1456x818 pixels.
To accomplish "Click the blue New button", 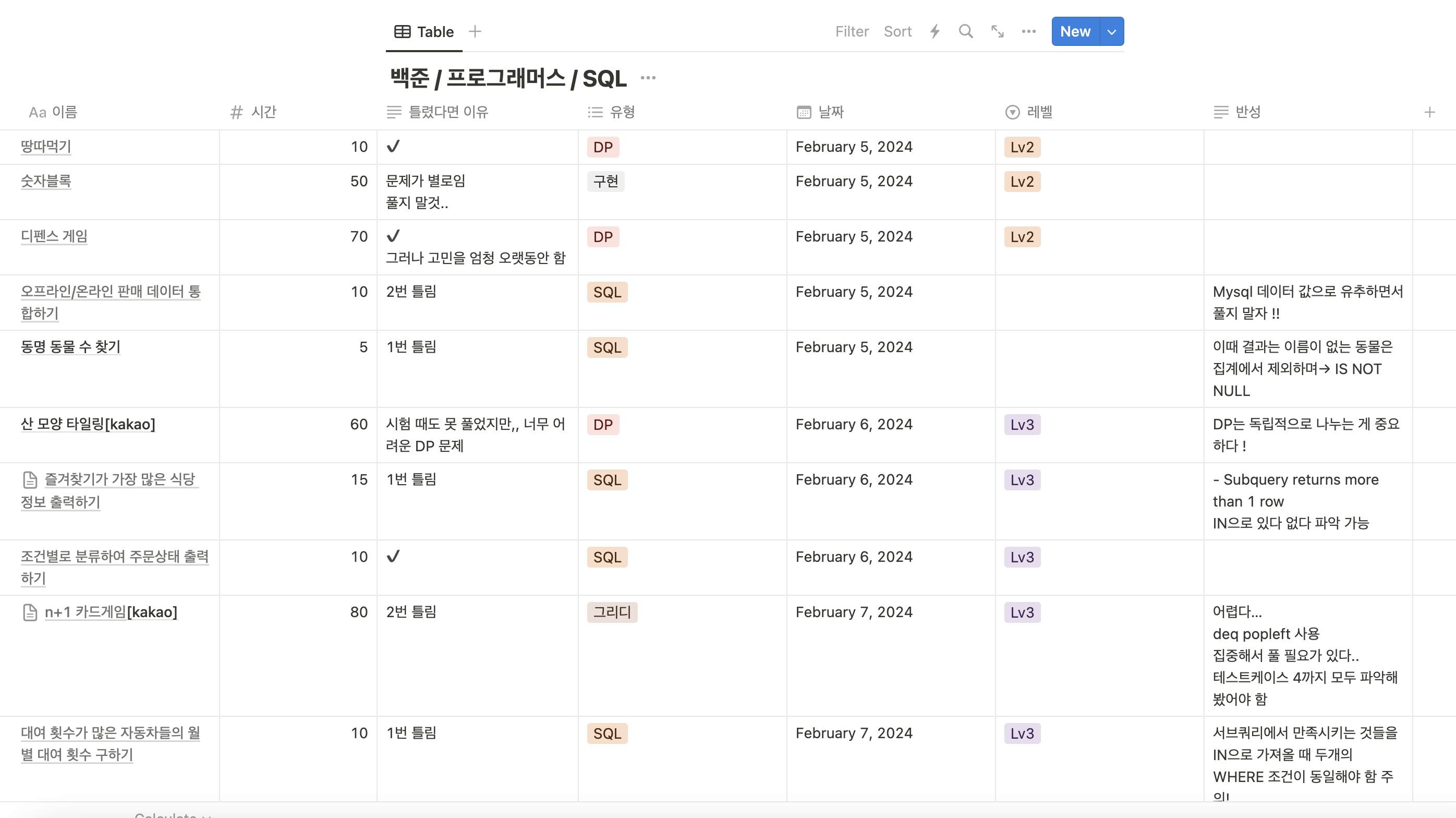I will 1074,32.
